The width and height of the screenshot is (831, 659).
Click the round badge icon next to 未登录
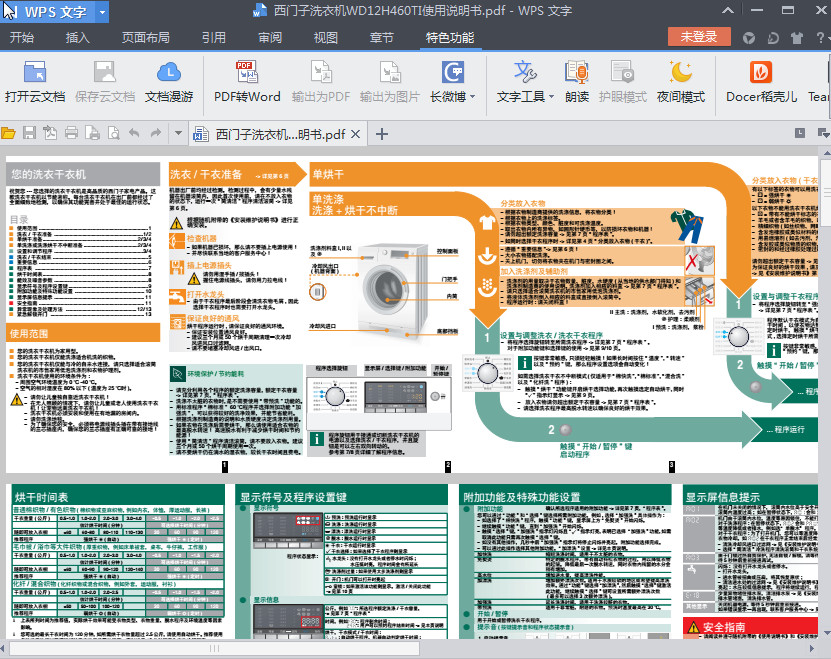point(749,38)
